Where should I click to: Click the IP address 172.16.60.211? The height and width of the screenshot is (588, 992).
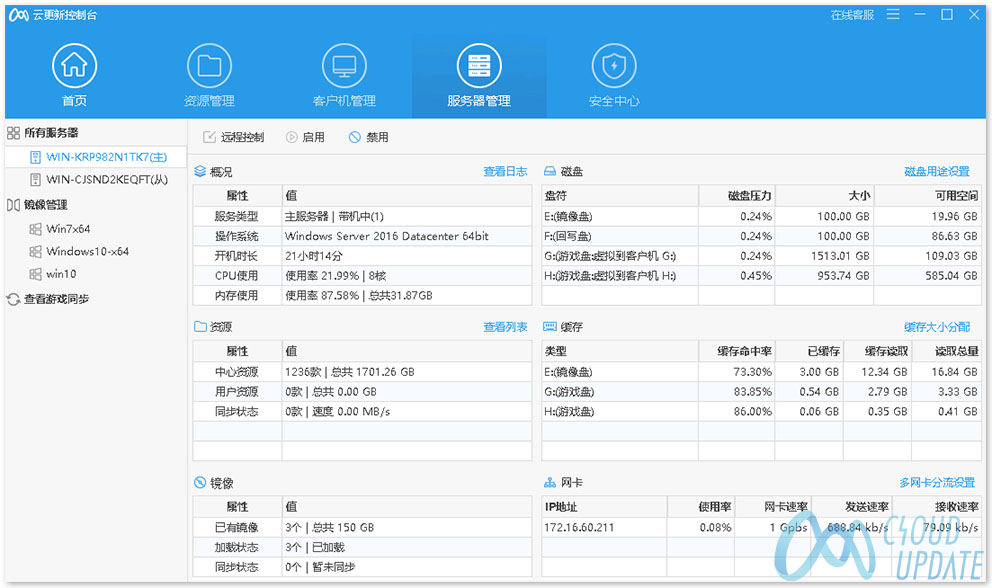(579, 527)
